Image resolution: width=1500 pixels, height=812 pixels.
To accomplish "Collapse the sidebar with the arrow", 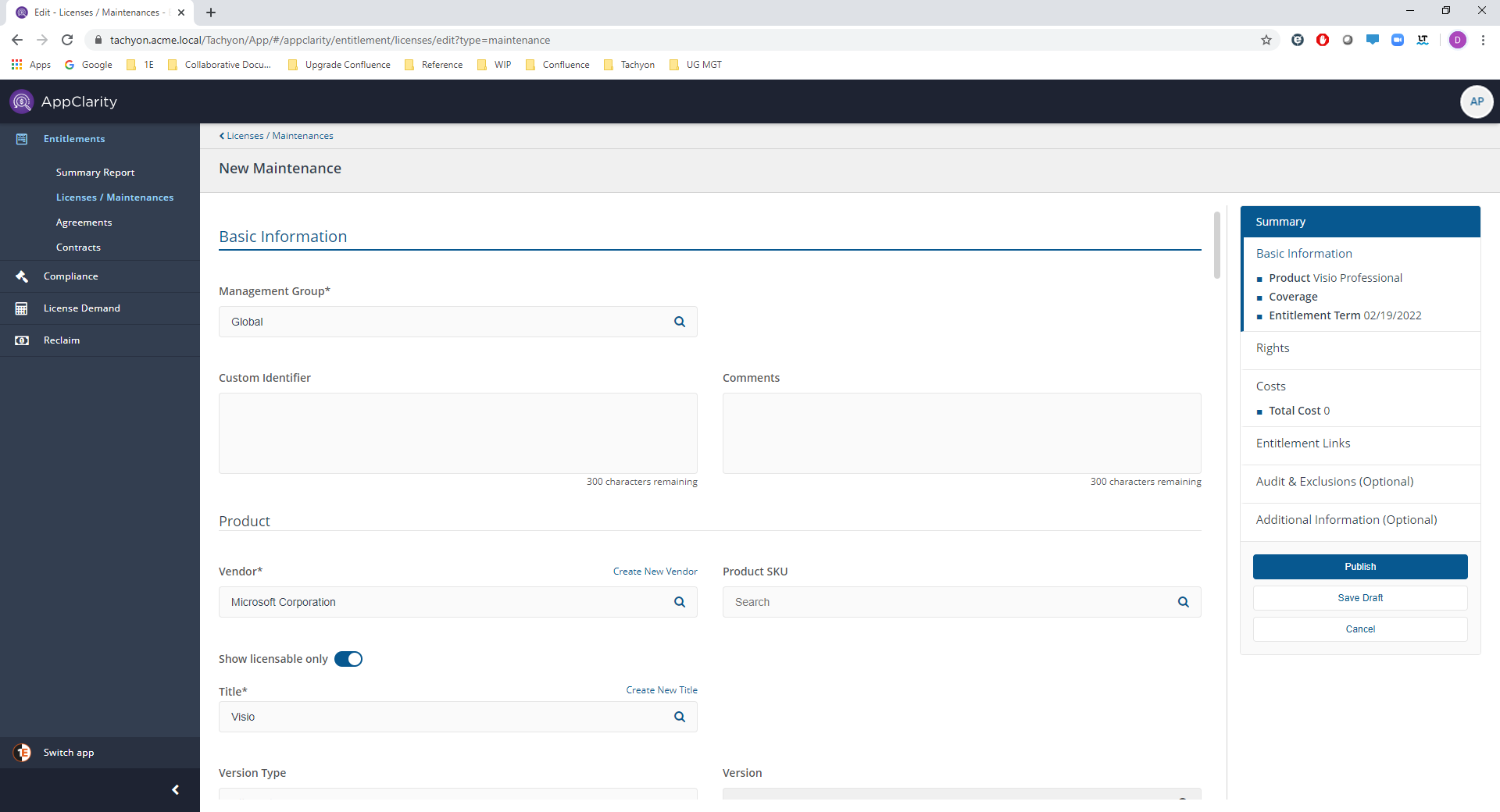I will coord(176,790).
